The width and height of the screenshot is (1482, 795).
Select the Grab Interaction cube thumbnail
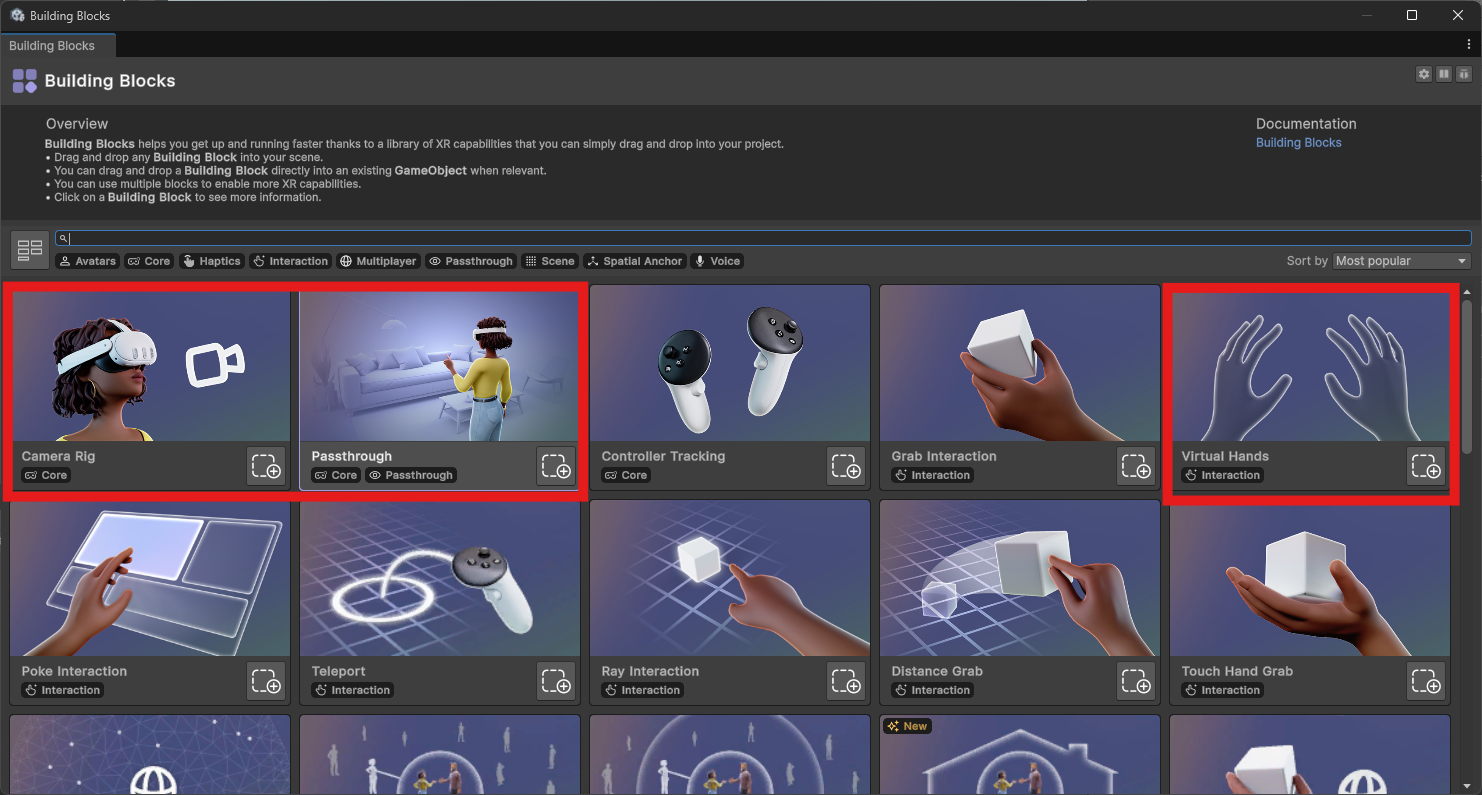pyautogui.click(x=1020, y=363)
